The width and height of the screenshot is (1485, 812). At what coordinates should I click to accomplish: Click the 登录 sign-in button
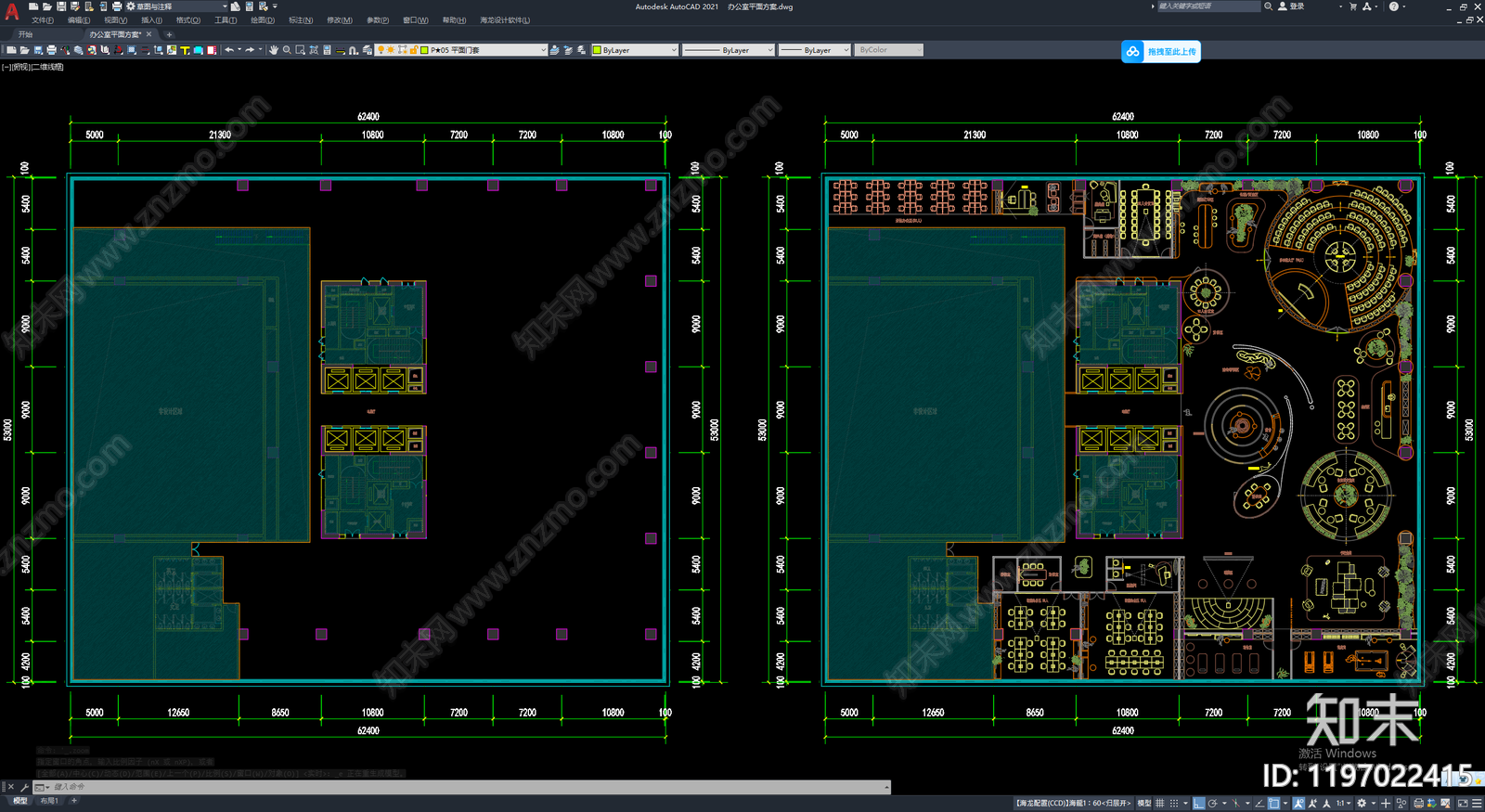coord(1291,6)
